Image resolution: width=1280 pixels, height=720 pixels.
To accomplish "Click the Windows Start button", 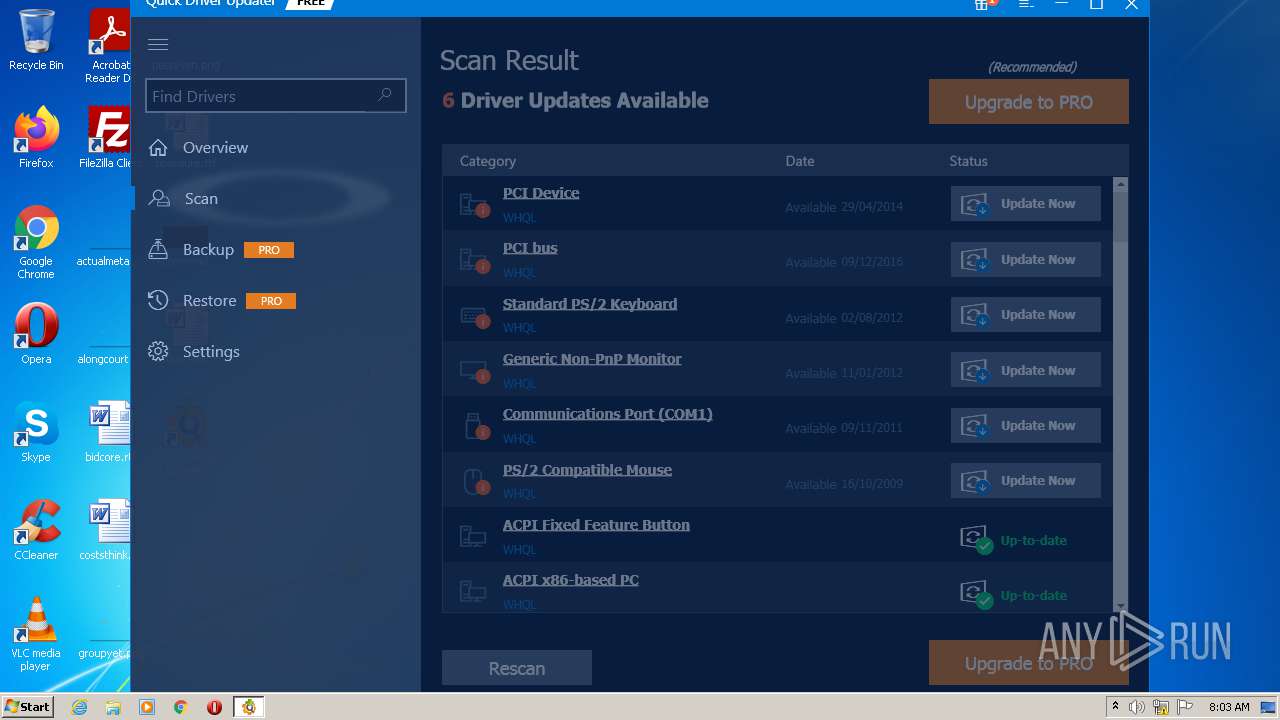I will click(x=28, y=706).
